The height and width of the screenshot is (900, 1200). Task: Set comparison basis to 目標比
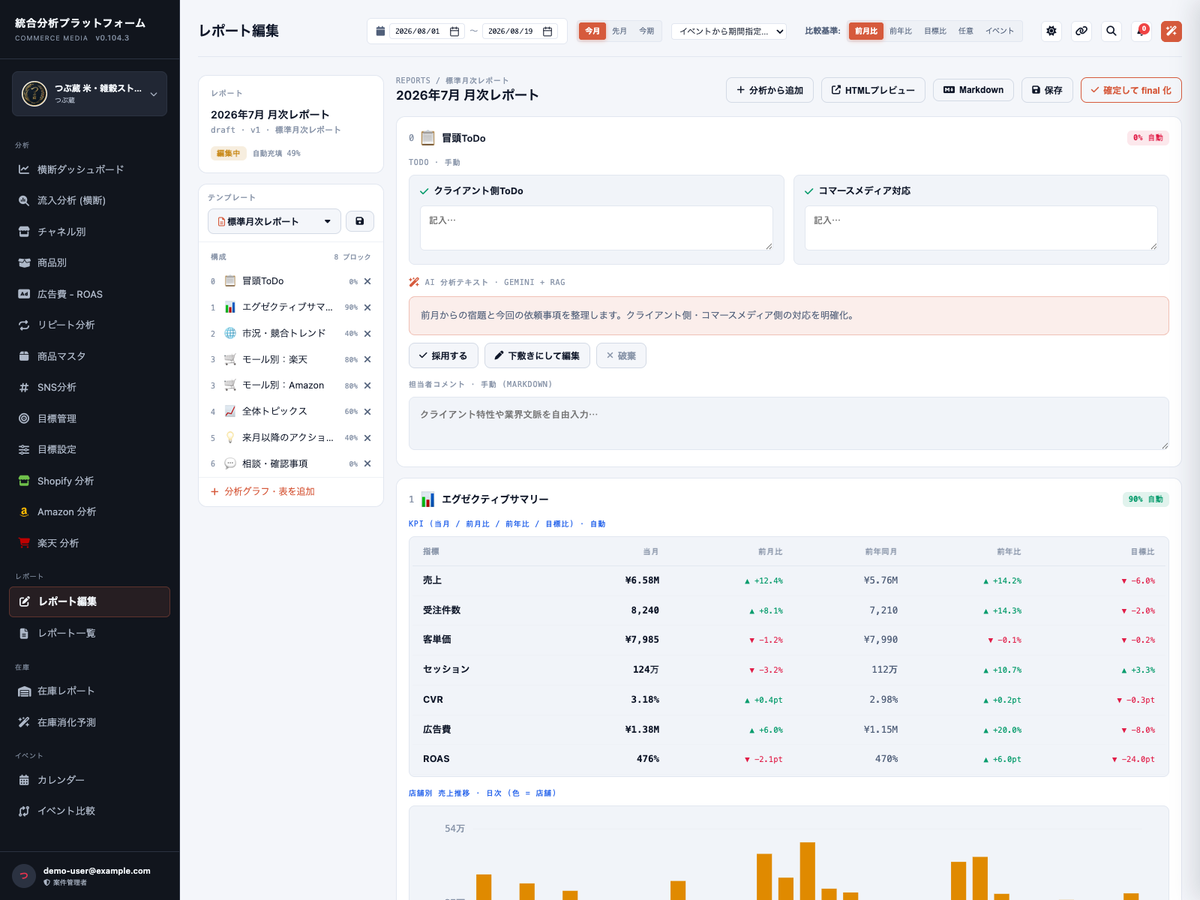(x=935, y=31)
